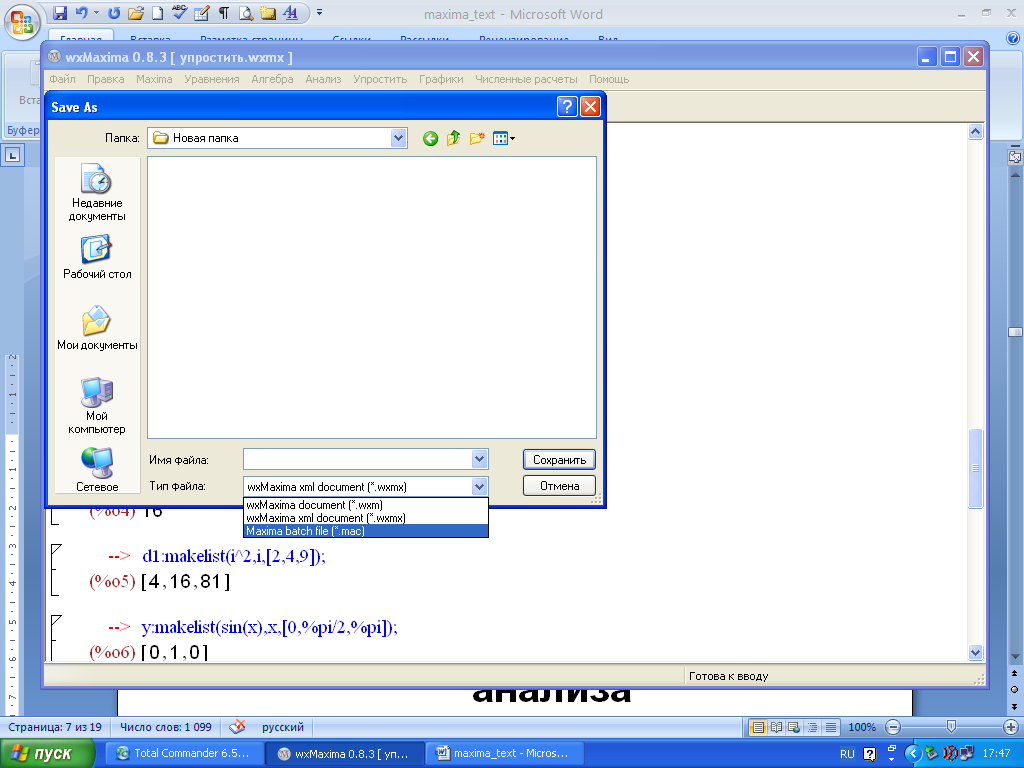Click the Save As dialog help button
Image resolution: width=1024 pixels, height=768 pixels.
click(567, 106)
